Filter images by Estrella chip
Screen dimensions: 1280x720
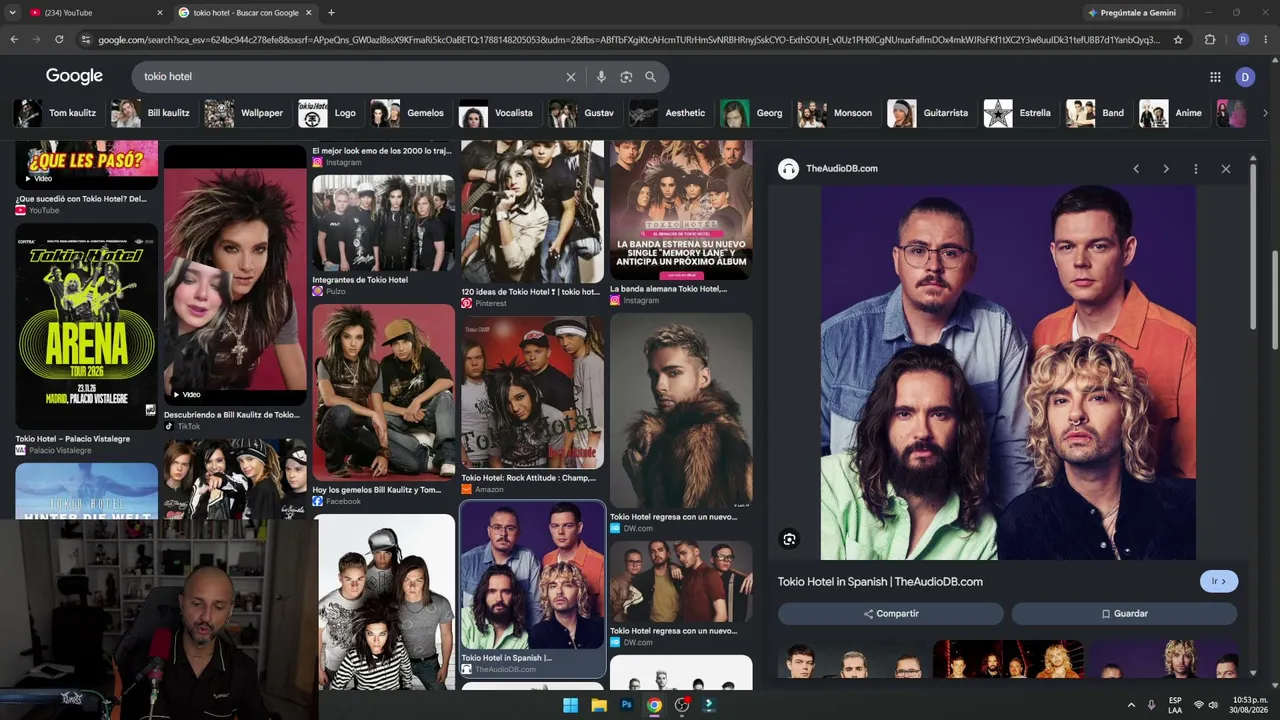point(1018,113)
